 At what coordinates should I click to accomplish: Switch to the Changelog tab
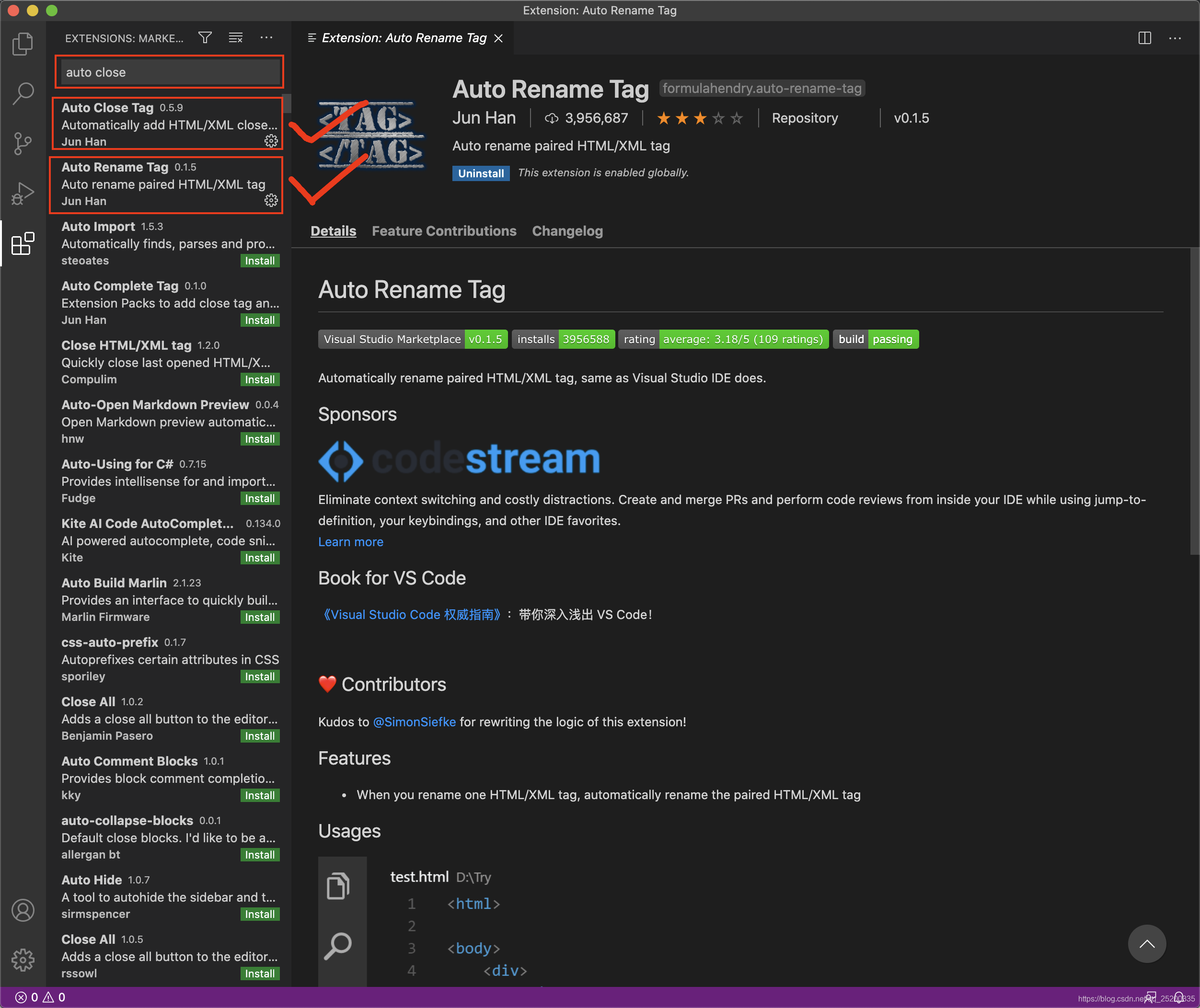pyautogui.click(x=567, y=231)
